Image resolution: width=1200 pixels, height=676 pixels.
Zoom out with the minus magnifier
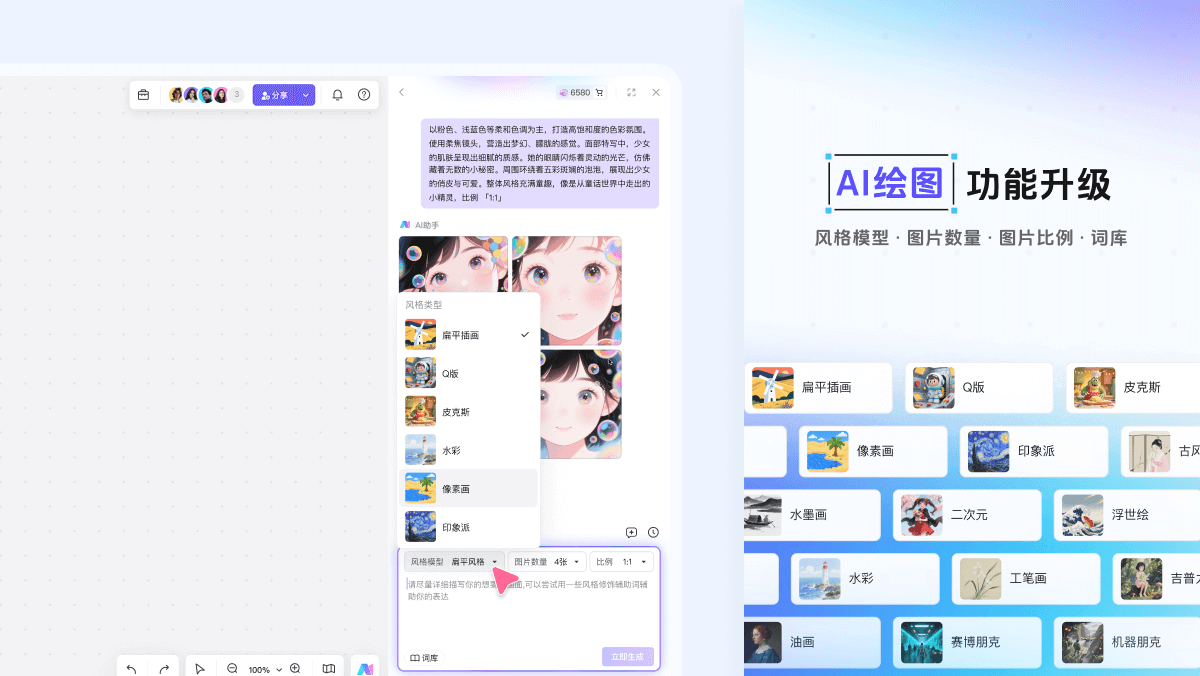(232, 669)
